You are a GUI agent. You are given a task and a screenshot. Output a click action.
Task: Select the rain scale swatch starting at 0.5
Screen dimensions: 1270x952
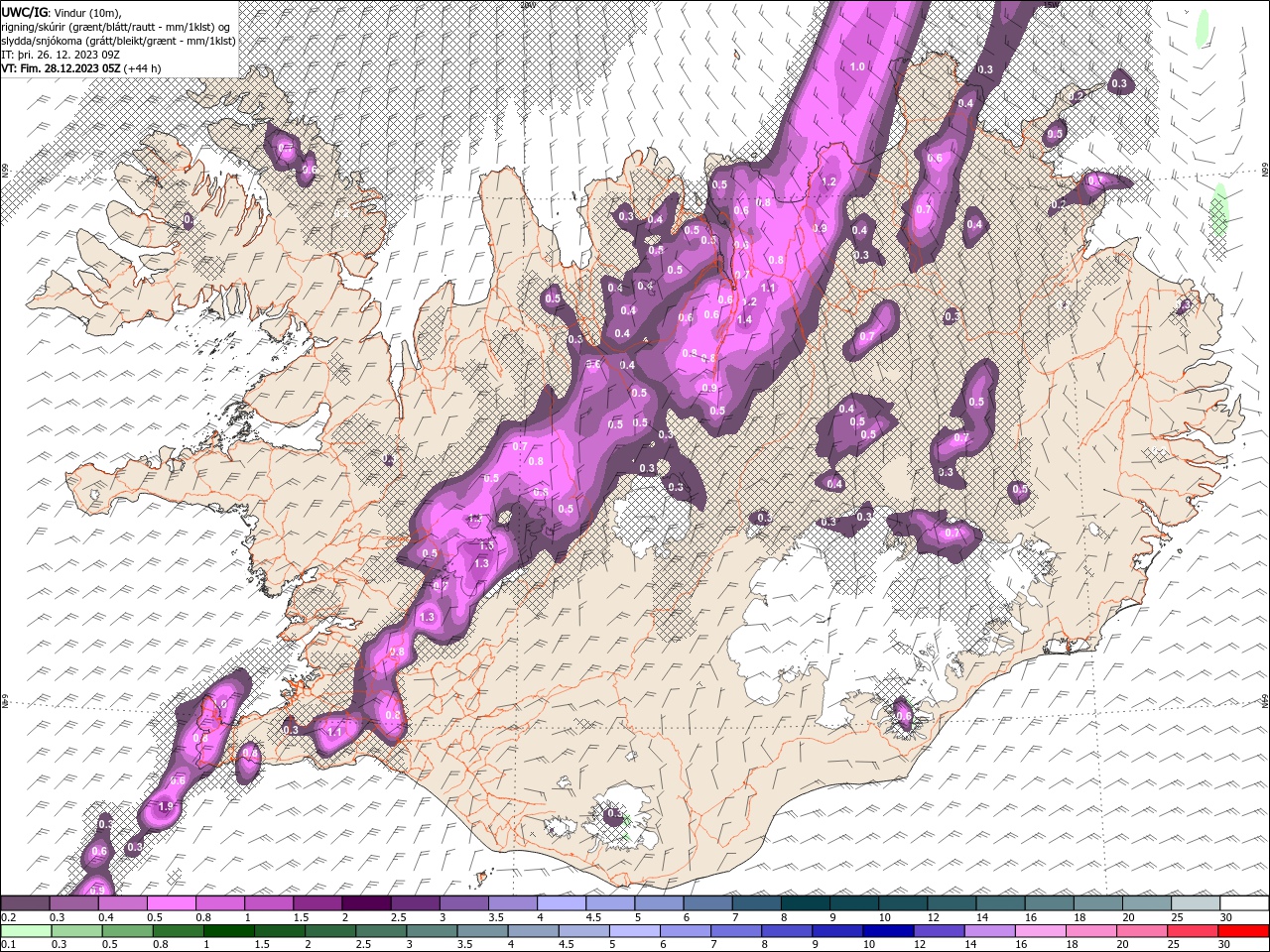pos(127,931)
